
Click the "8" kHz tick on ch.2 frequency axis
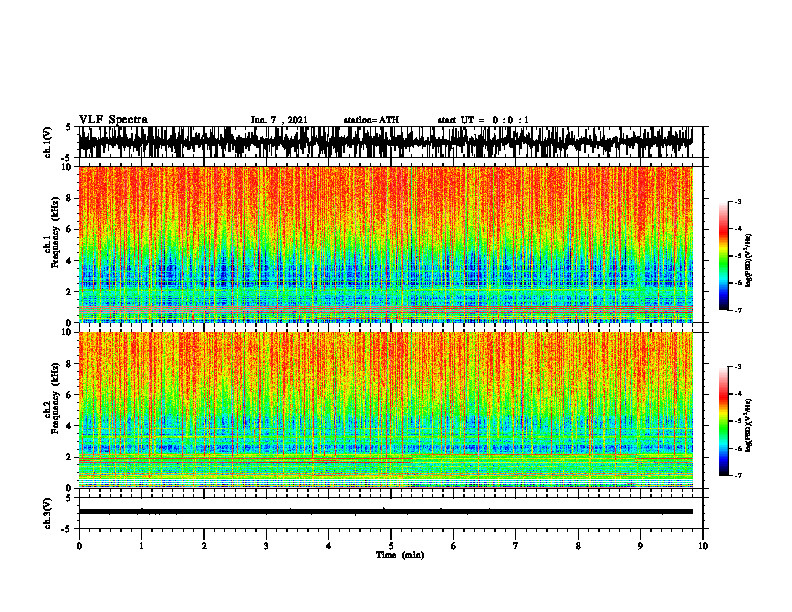click(x=69, y=364)
